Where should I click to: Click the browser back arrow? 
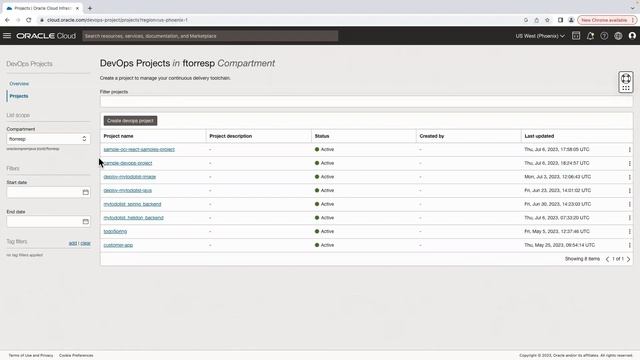7,20
